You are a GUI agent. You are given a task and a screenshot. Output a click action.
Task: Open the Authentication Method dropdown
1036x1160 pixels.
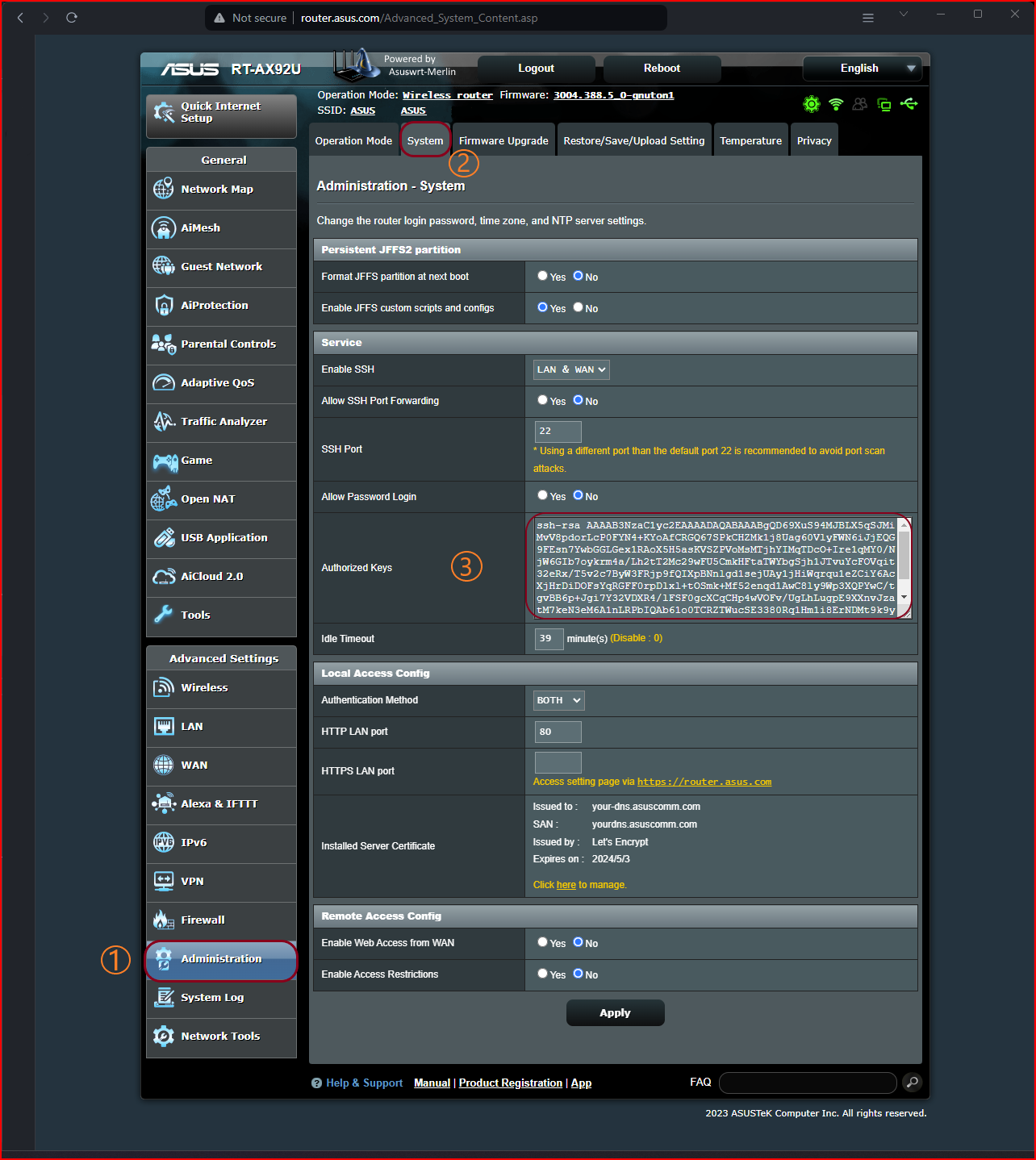558,700
